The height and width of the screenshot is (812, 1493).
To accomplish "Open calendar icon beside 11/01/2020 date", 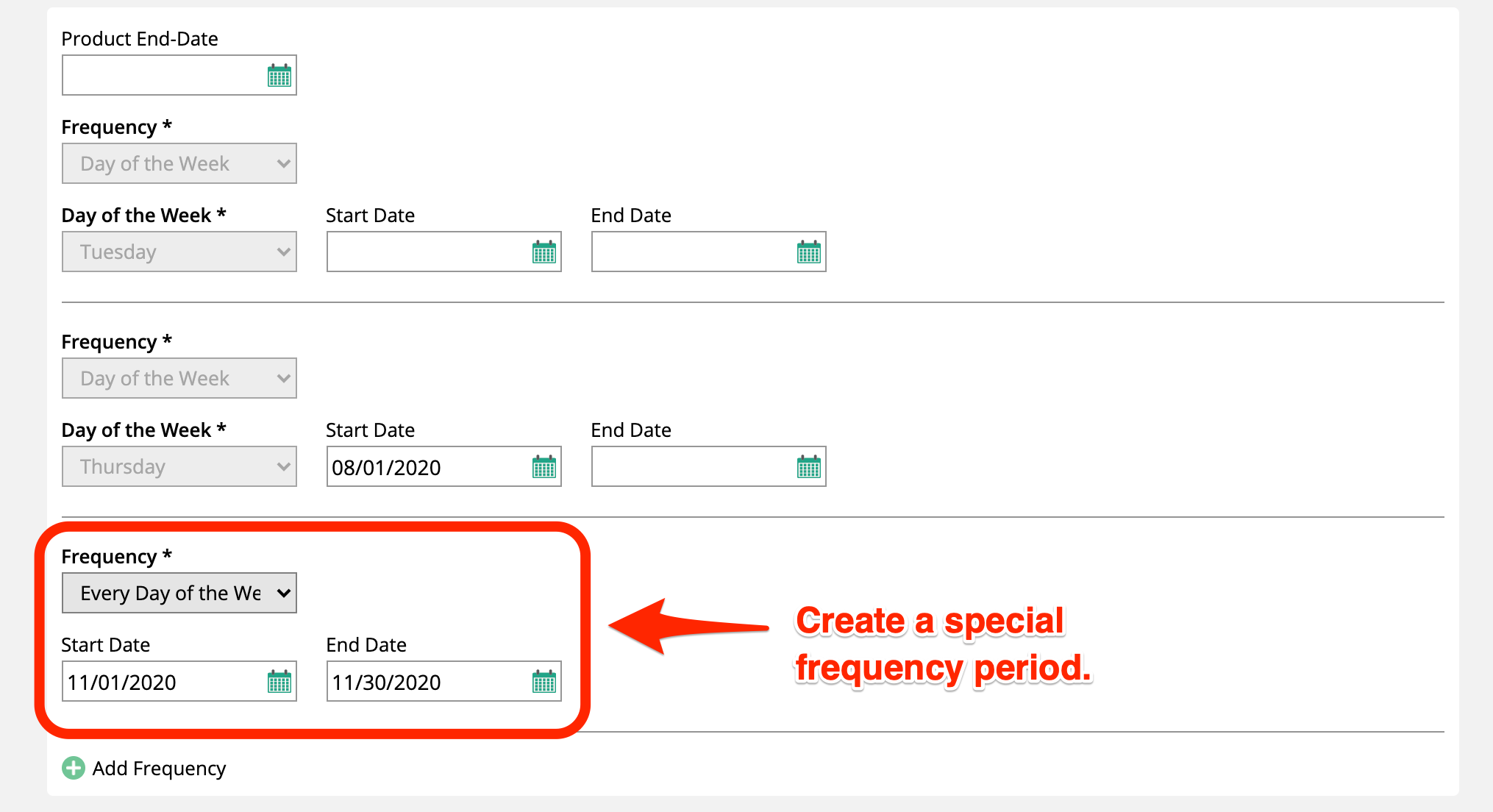I will 279,682.
